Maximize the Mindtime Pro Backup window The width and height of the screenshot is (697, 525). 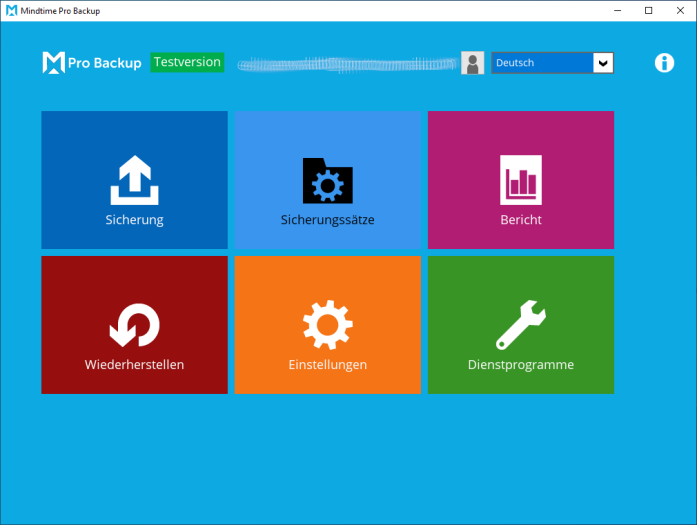pos(648,10)
